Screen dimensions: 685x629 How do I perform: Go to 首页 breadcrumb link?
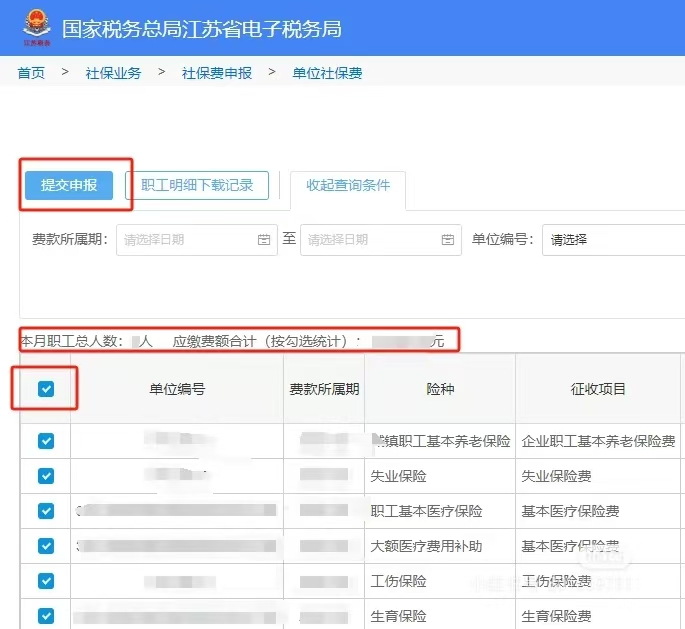pos(31,73)
